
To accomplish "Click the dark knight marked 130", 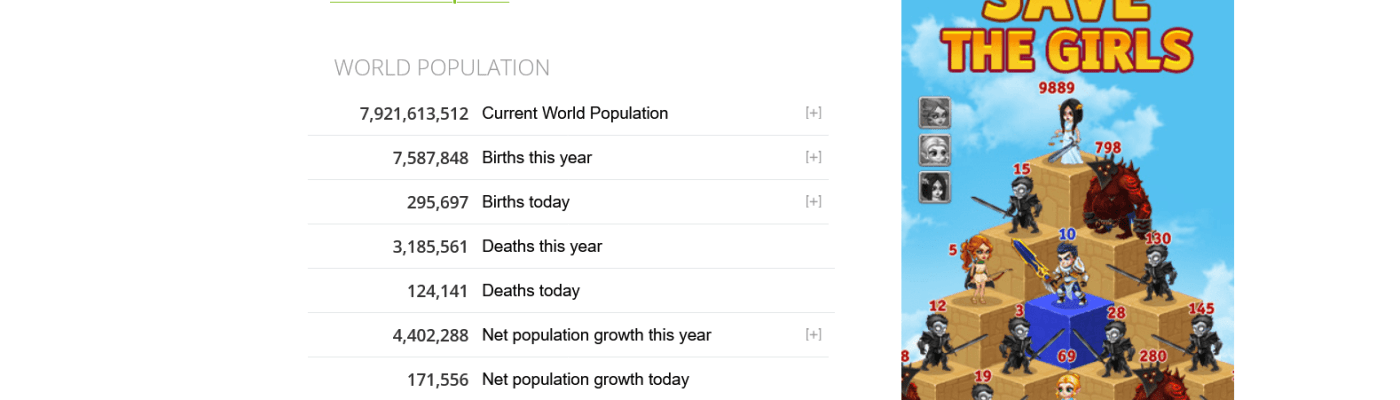I will pyautogui.click(x=1157, y=272).
